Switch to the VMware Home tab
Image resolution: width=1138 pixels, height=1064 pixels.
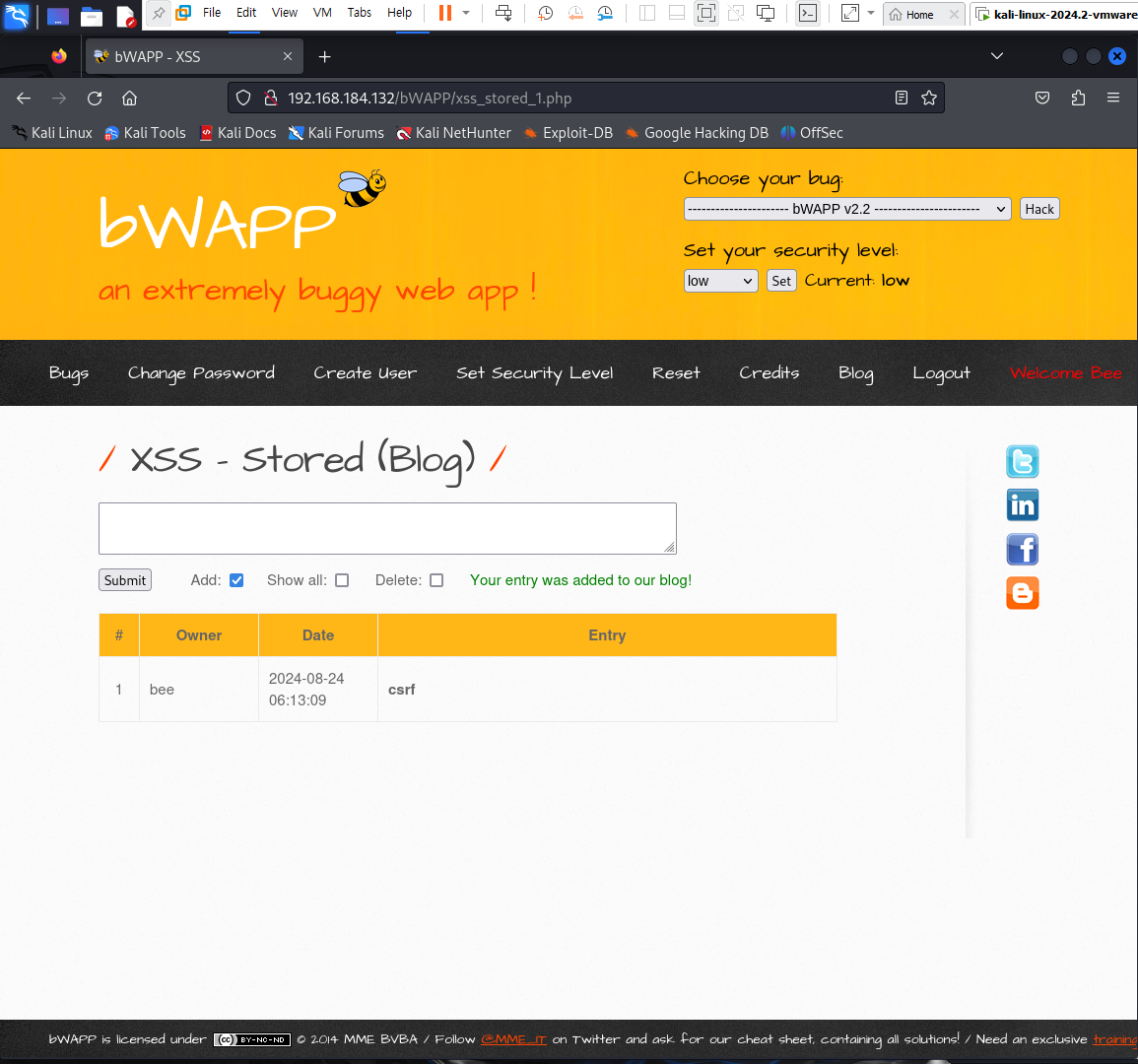tap(919, 15)
